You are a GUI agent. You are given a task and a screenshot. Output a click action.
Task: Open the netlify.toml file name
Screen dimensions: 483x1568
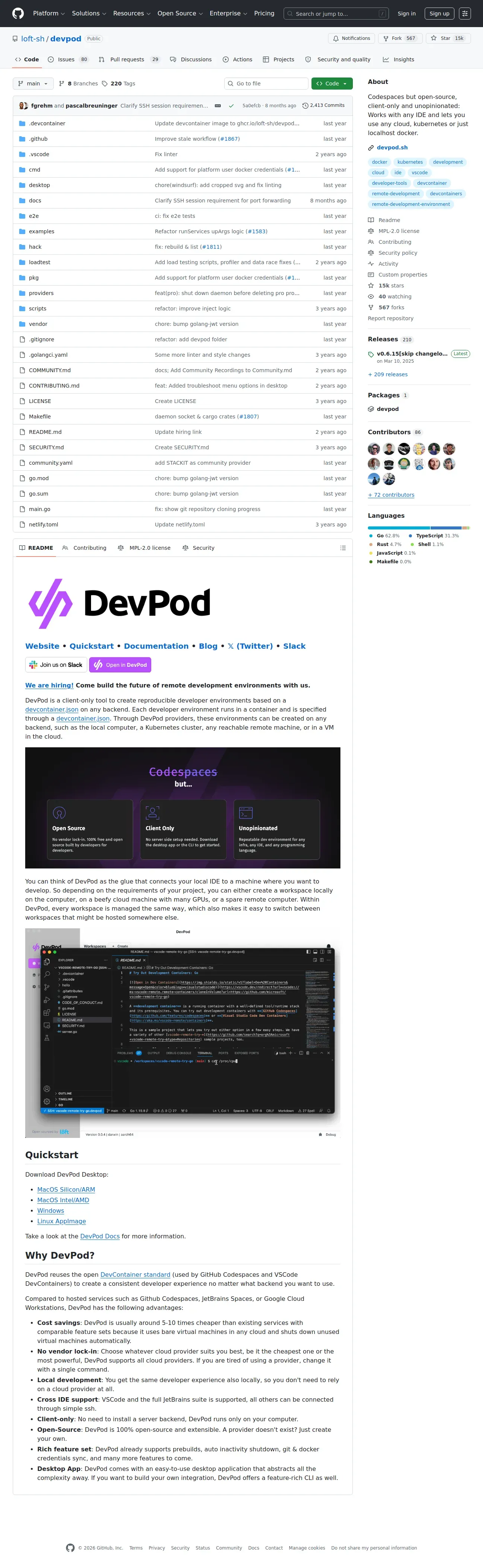pyautogui.click(x=43, y=525)
